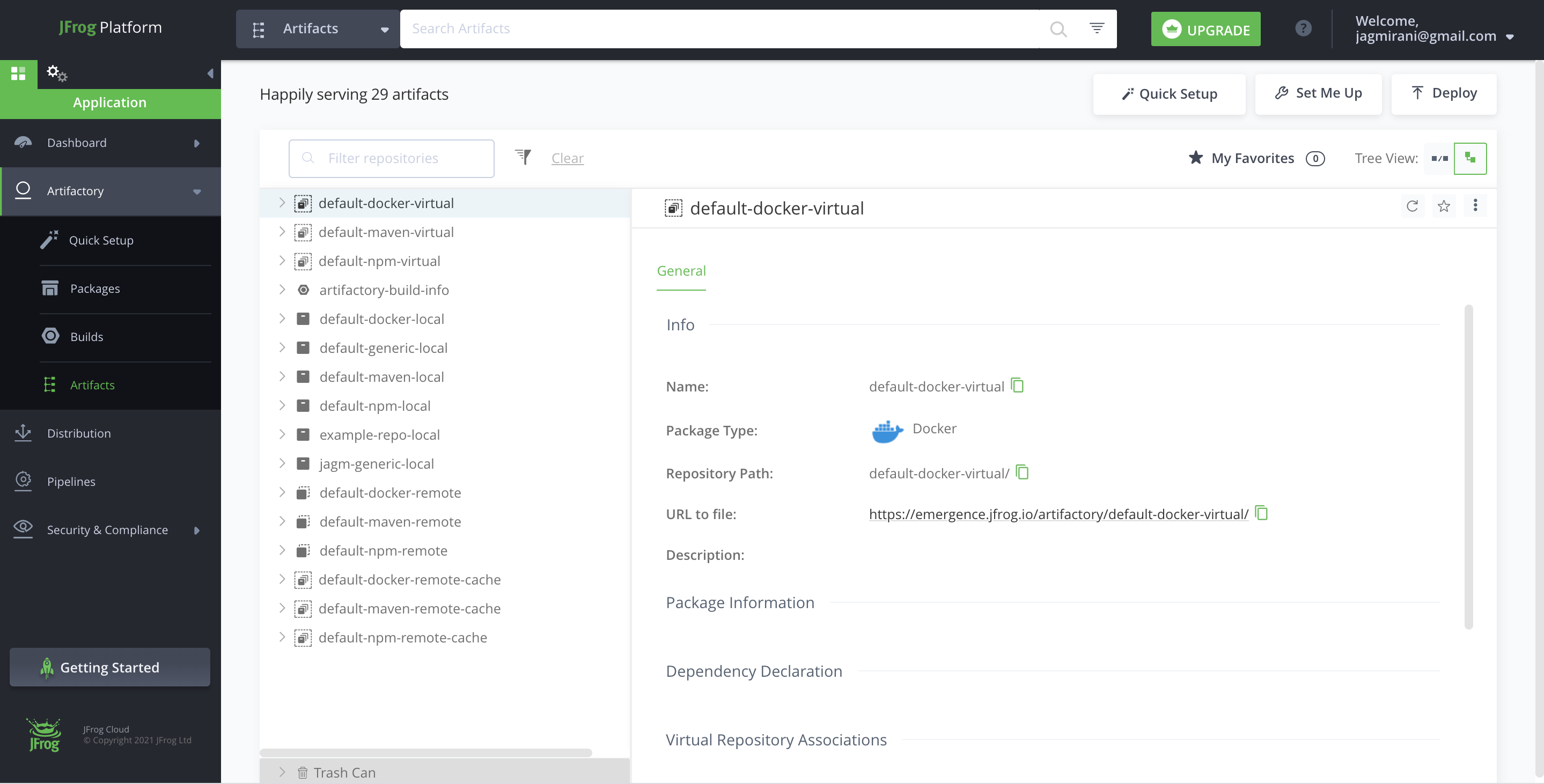Select Artifactory in the left sidebar
The height and width of the screenshot is (784, 1544).
pos(75,190)
